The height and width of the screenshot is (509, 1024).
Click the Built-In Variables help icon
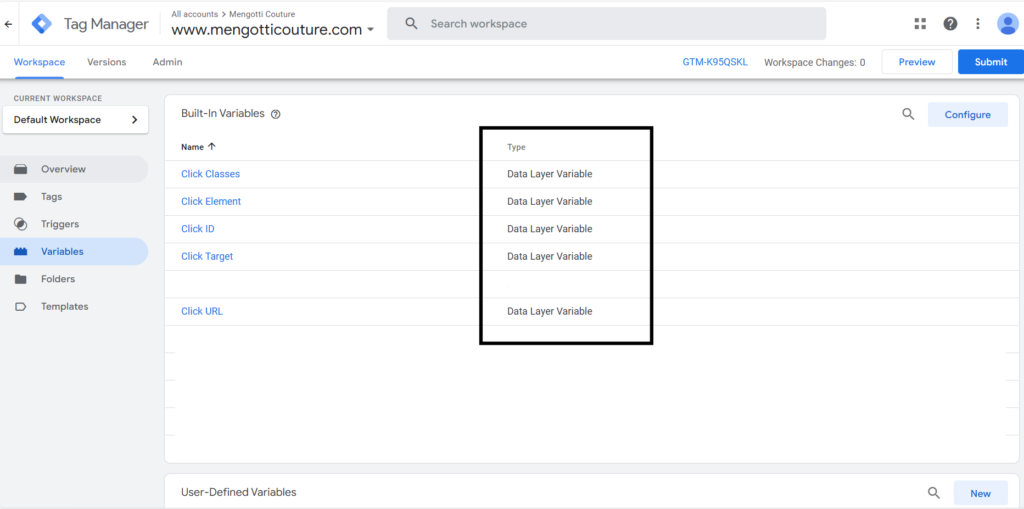pos(276,114)
